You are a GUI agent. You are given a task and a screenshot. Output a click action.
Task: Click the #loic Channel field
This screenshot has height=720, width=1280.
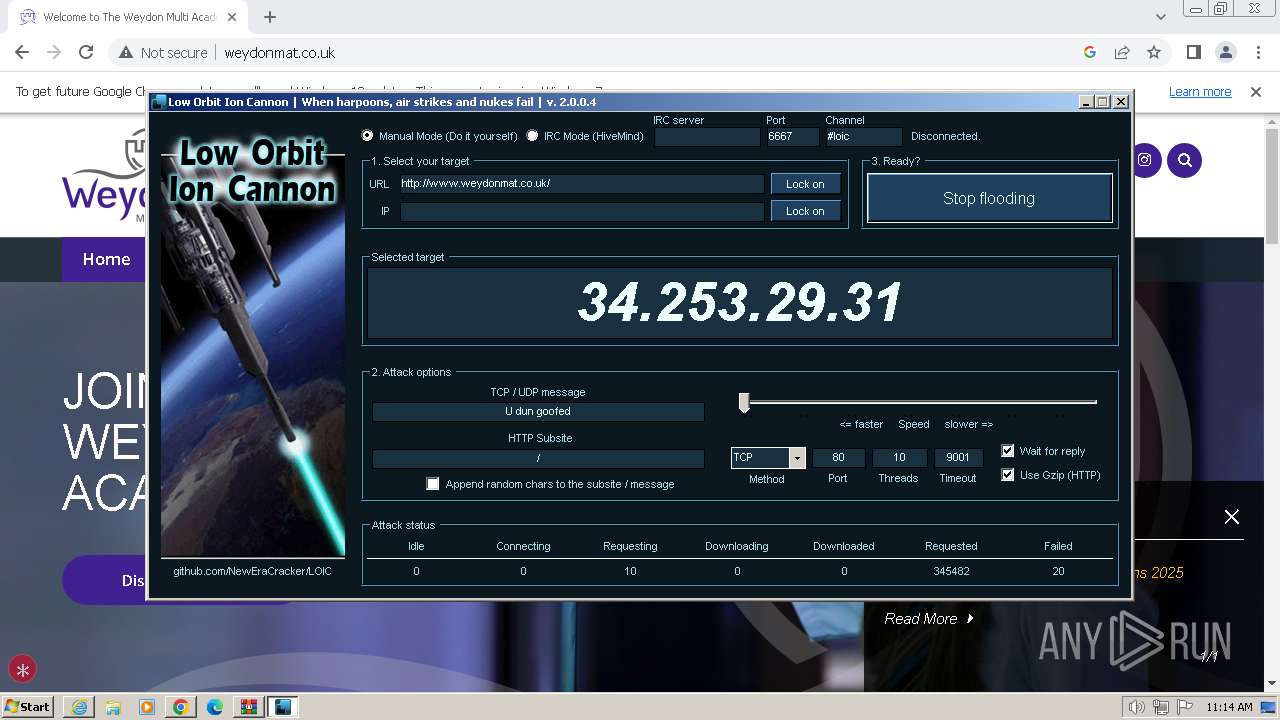(864, 137)
